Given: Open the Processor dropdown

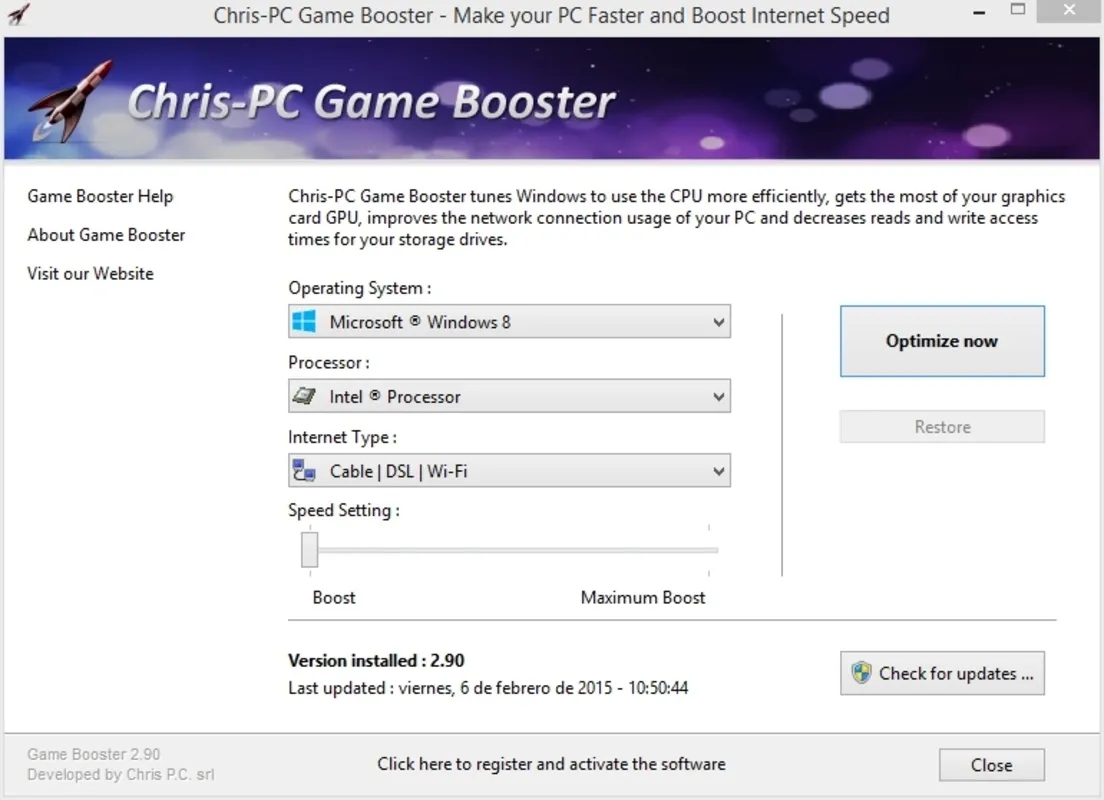Looking at the screenshot, I should (x=509, y=396).
